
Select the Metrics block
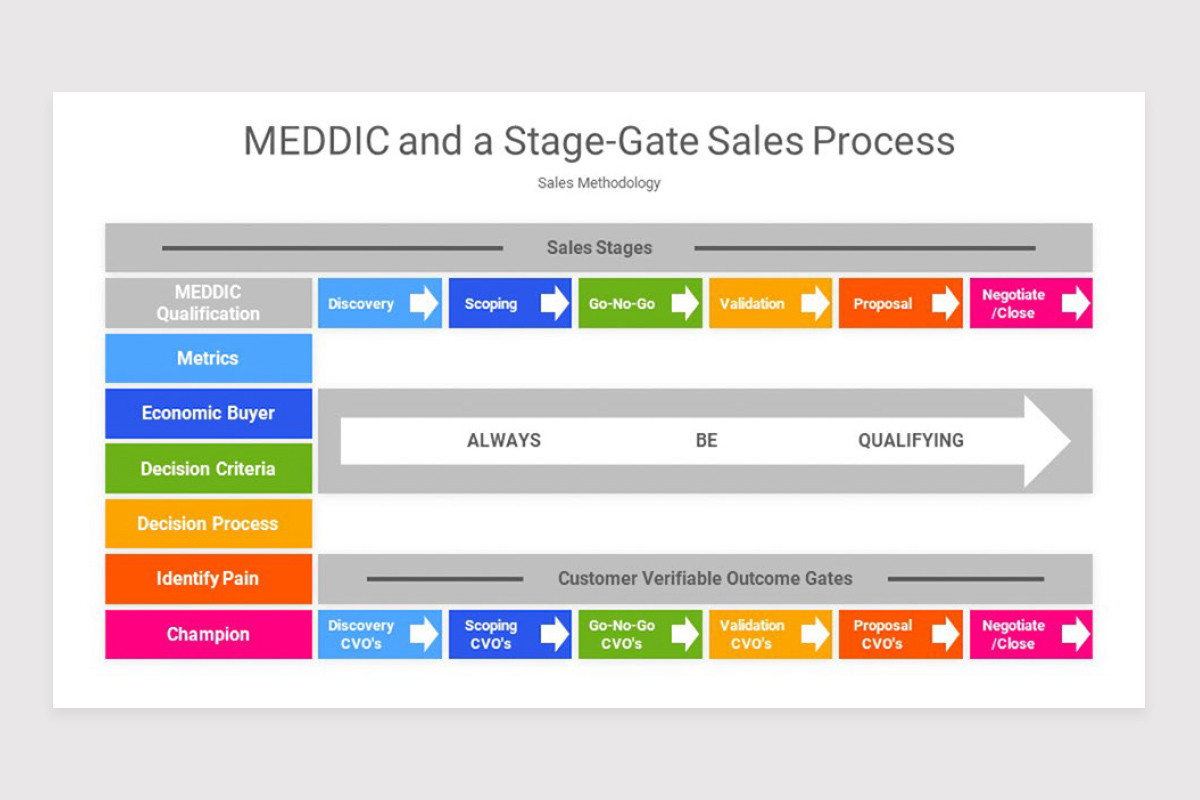point(208,358)
